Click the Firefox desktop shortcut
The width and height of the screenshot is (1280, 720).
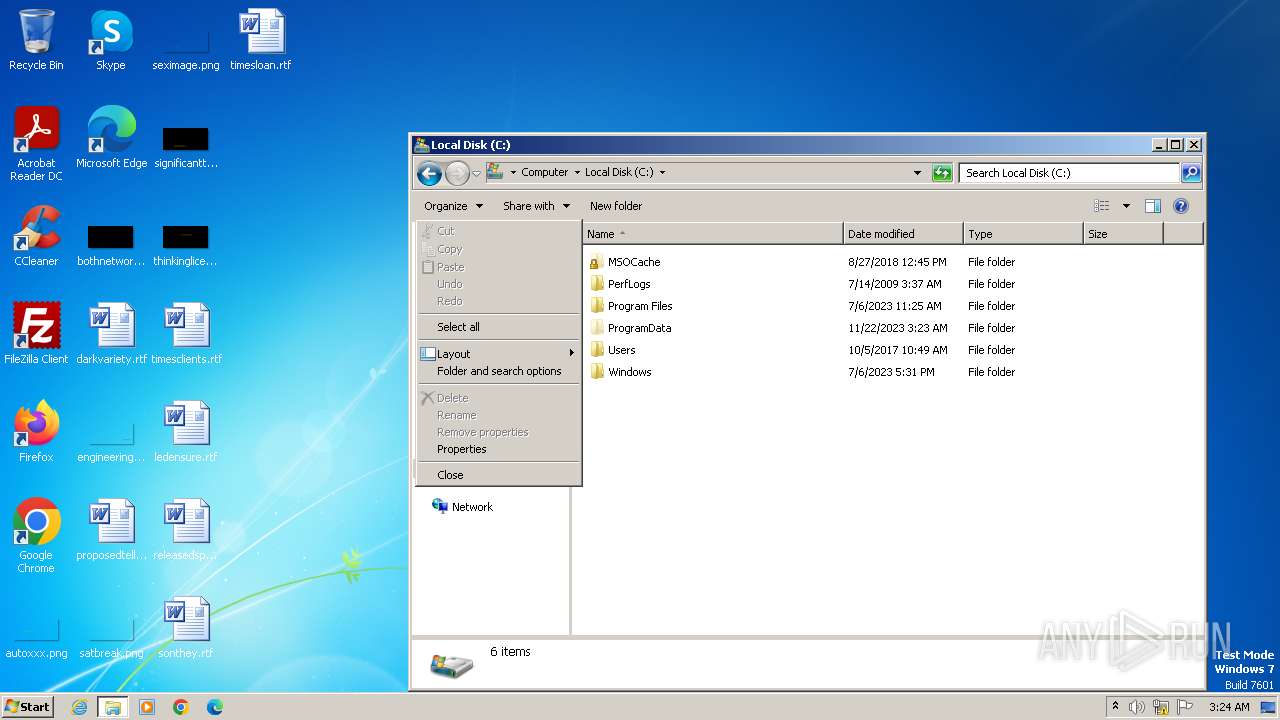click(36, 432)
